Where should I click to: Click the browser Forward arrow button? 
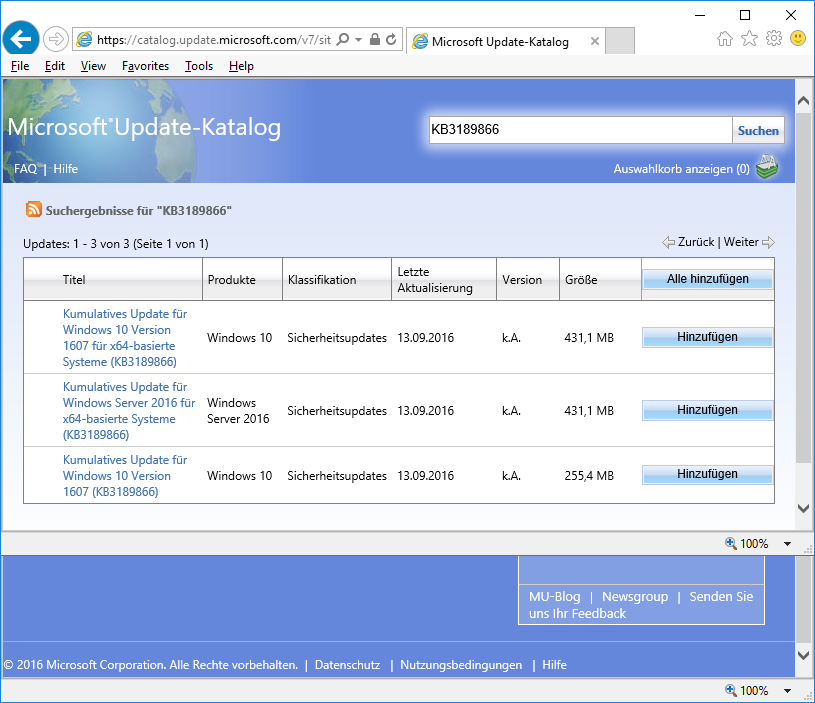tap(56, 39)
